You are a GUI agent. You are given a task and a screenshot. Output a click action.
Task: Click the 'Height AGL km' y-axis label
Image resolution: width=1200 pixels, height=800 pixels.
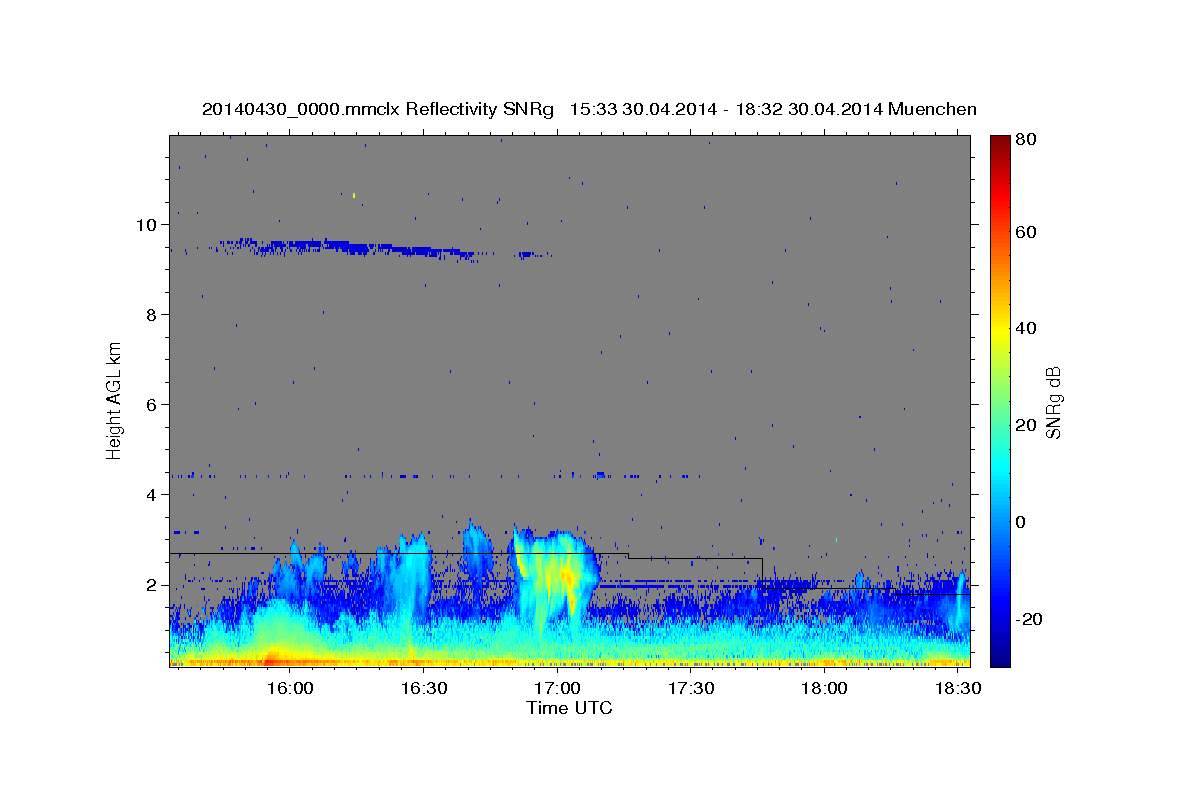[x=114, y=399]
